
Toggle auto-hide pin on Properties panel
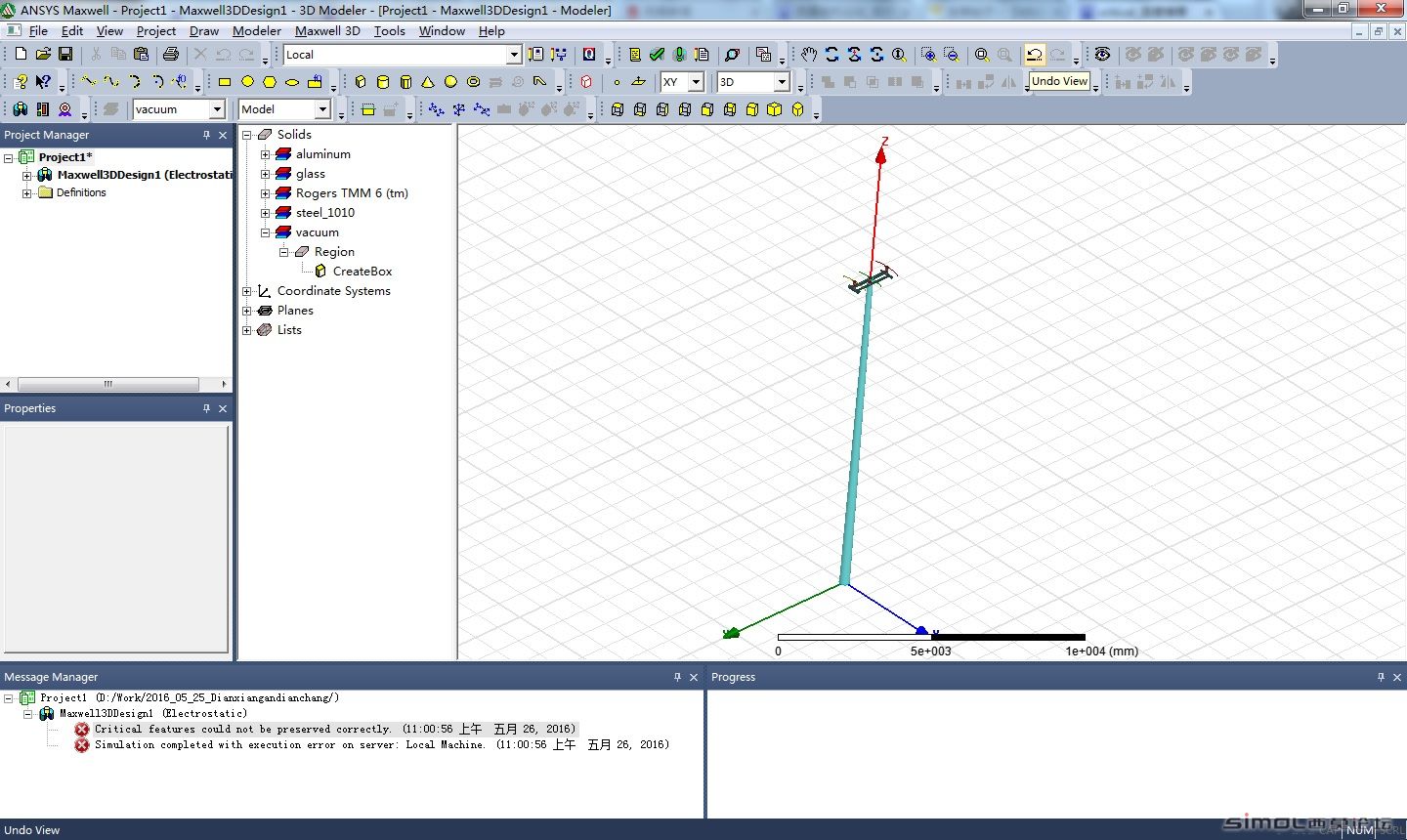[206, 408]
